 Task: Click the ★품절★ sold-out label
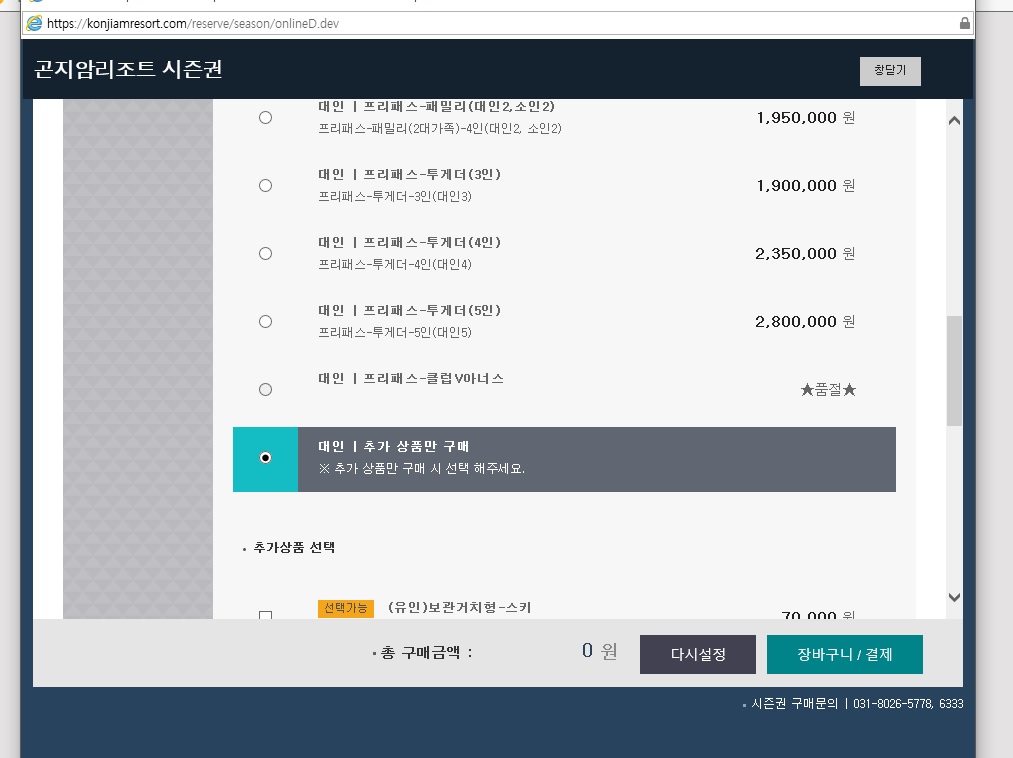[828, 390]
